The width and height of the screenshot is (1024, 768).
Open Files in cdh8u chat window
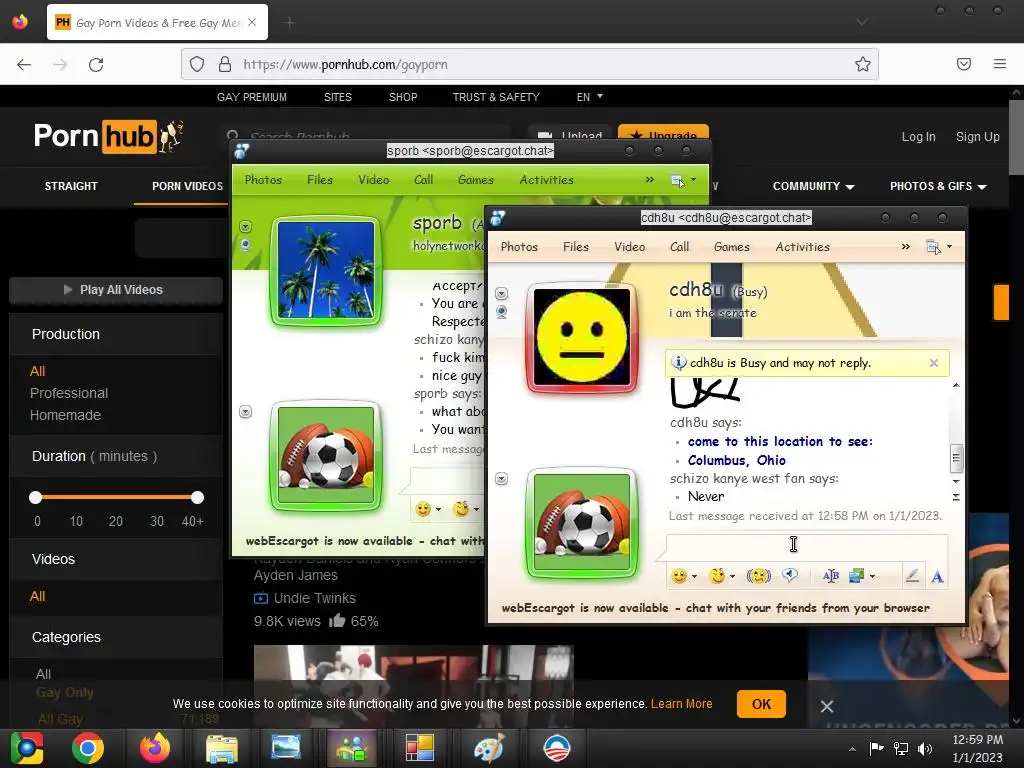pyautogui.click(x=576, y=246)
